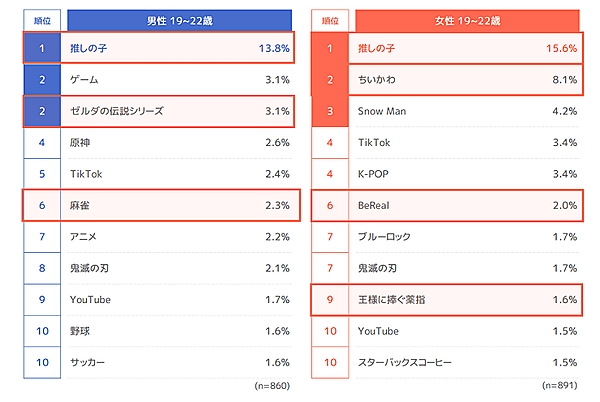The width and height of the screenshot is (600, 402).
Task: Click the 男性 19~22歳 header
Action: click(180, 19)
